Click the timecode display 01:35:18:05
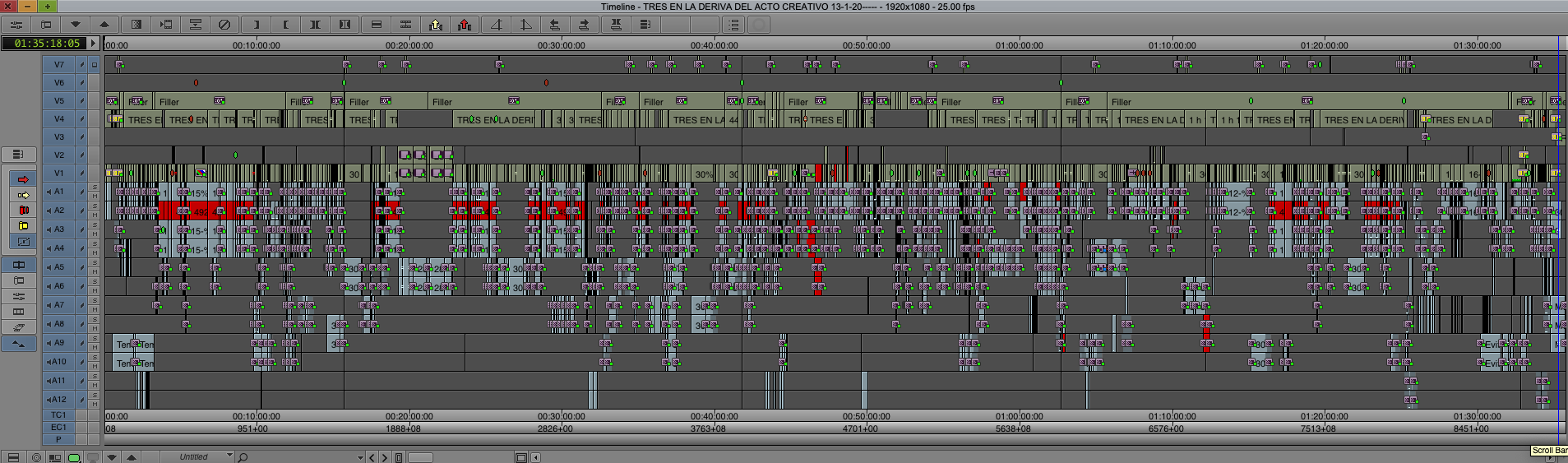The image size is (1568, 463). click(x=48, y=43)
